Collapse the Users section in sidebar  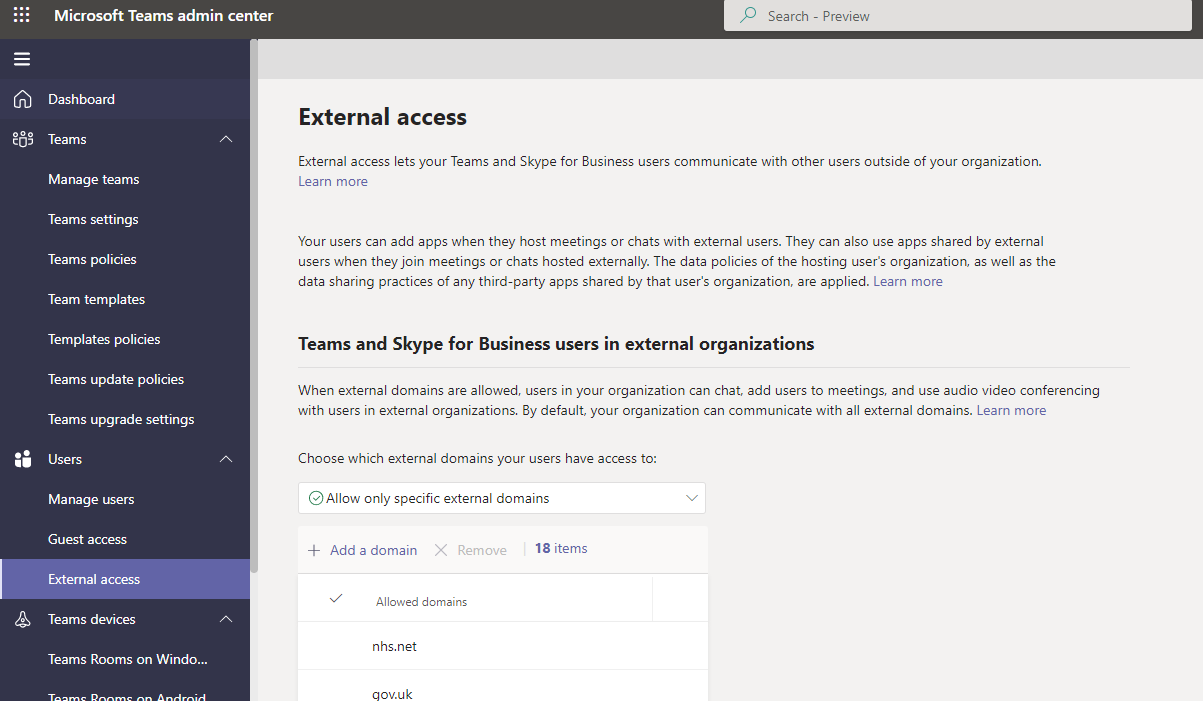click(227, 459)
